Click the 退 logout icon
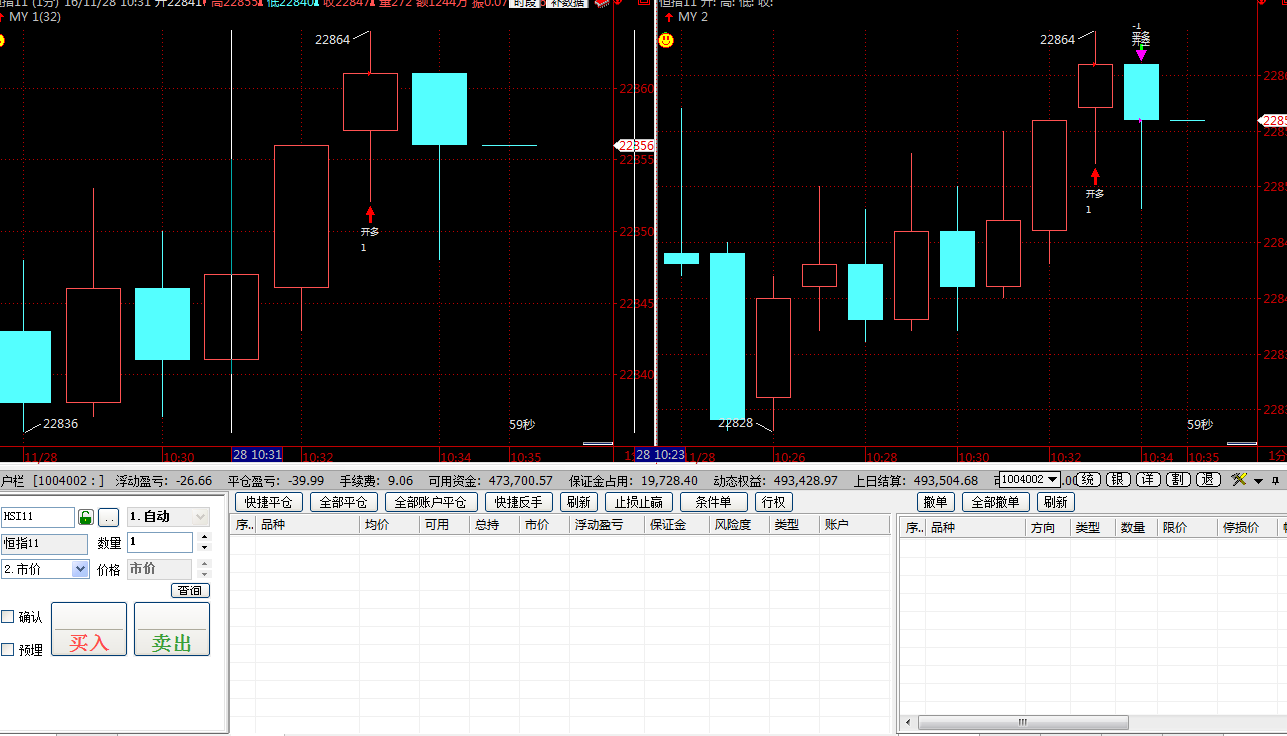Screen dimensions: 1287x736 [1209, 480]
